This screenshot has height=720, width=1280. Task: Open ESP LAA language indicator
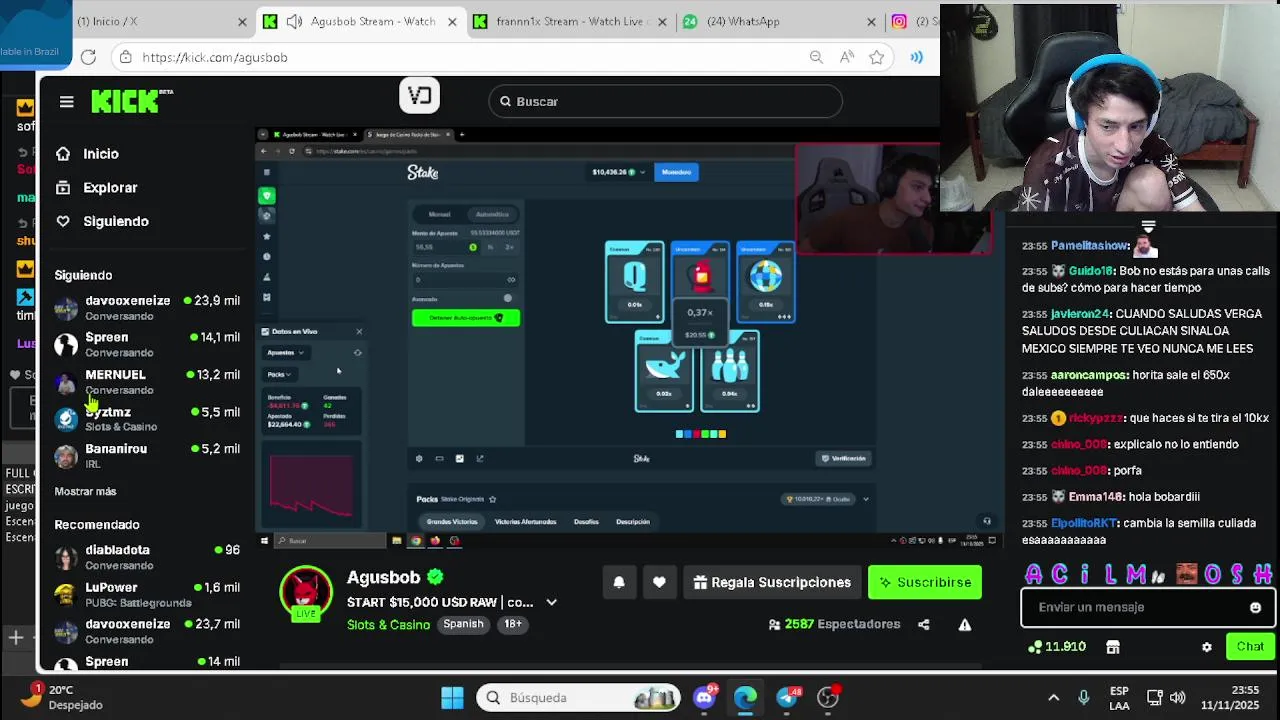coord(1119,698)
